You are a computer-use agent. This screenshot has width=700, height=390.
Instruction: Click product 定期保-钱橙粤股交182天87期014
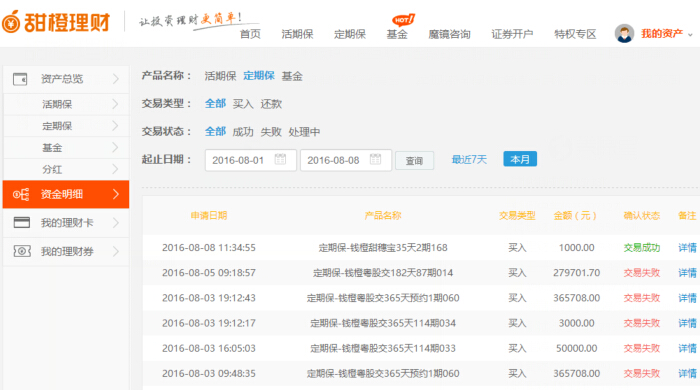point(383,273)
